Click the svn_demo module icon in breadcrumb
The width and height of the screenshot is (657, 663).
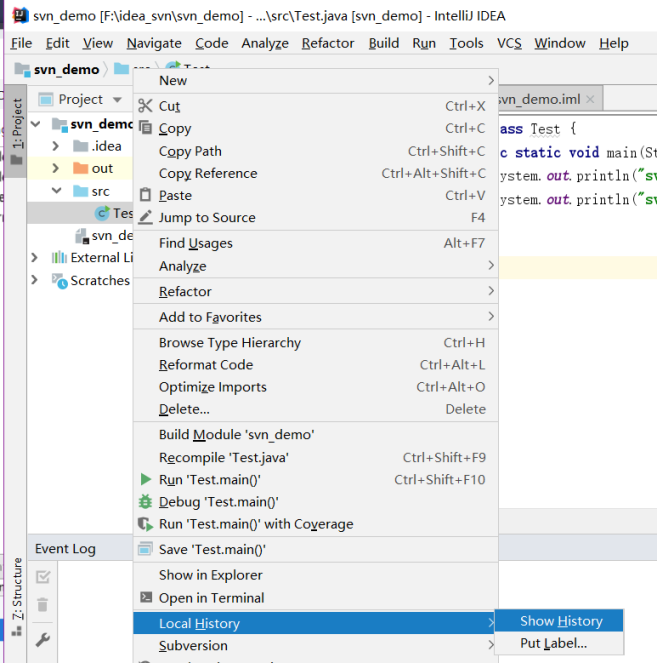point(22,69)
